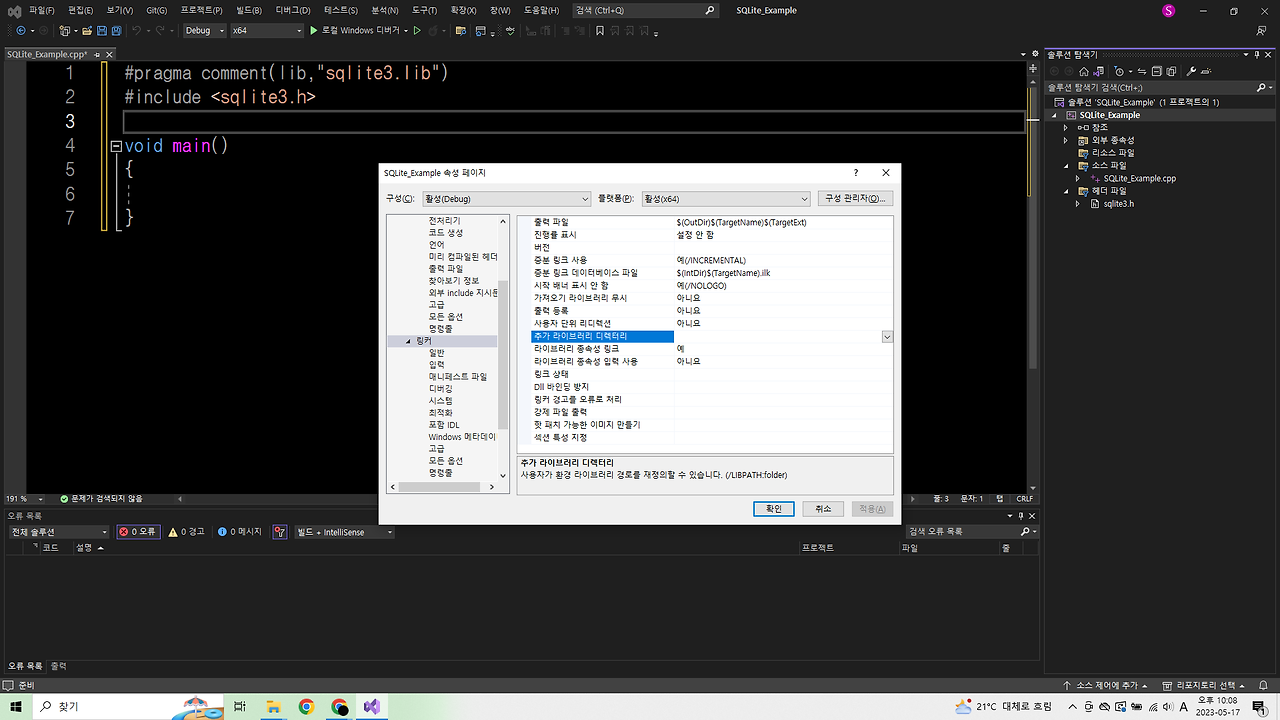Click the Open File folder icon
1280x720 pixels.
(87, 30)
